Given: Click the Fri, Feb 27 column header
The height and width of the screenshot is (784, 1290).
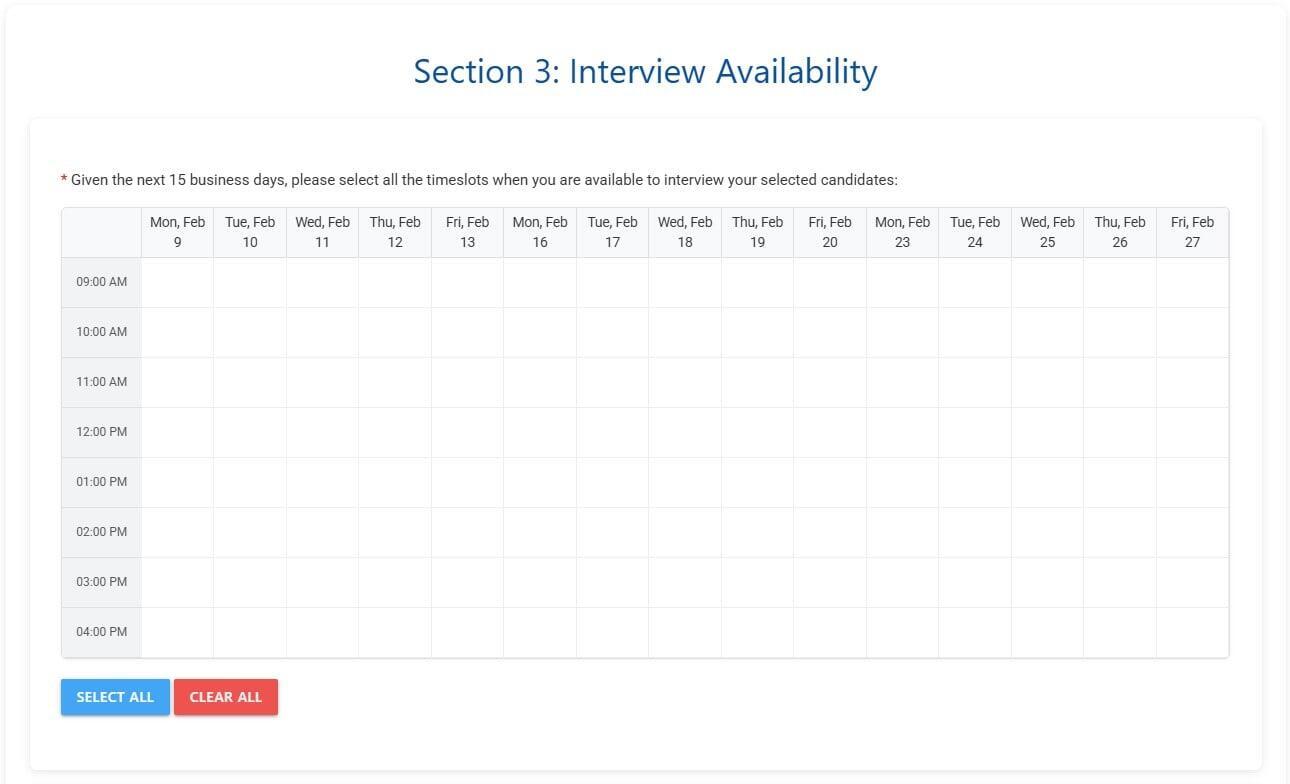Looking at the screenshot, I should tap(1192, 232).
